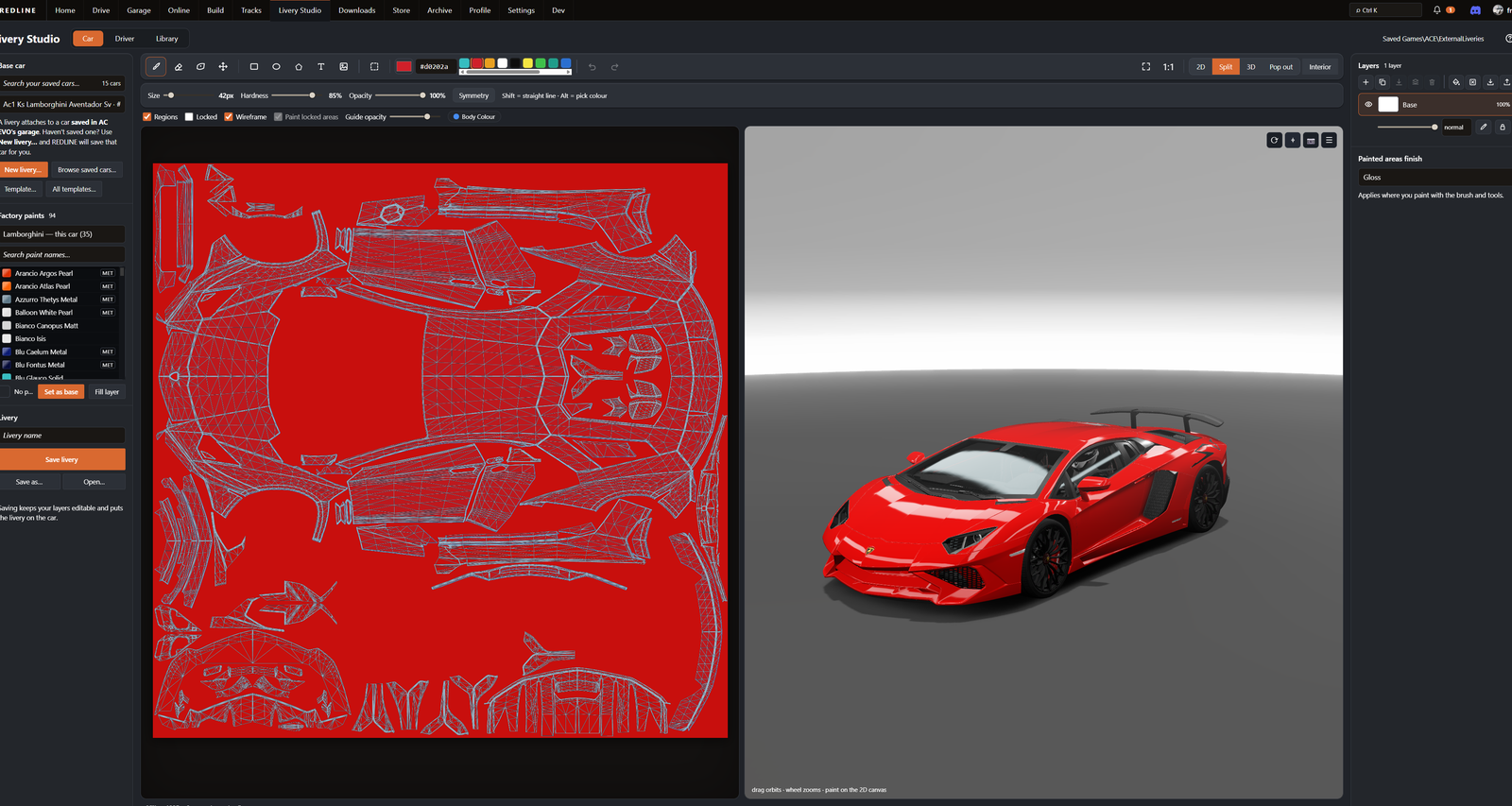The image size is (1512, 806).
Task: Select the text tool
Action: pyautogui.click(x=321, y=67)
